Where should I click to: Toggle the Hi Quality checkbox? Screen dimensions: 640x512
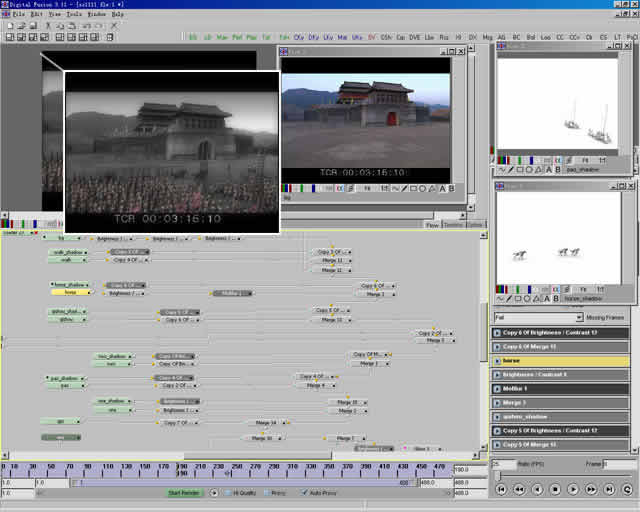227,493
